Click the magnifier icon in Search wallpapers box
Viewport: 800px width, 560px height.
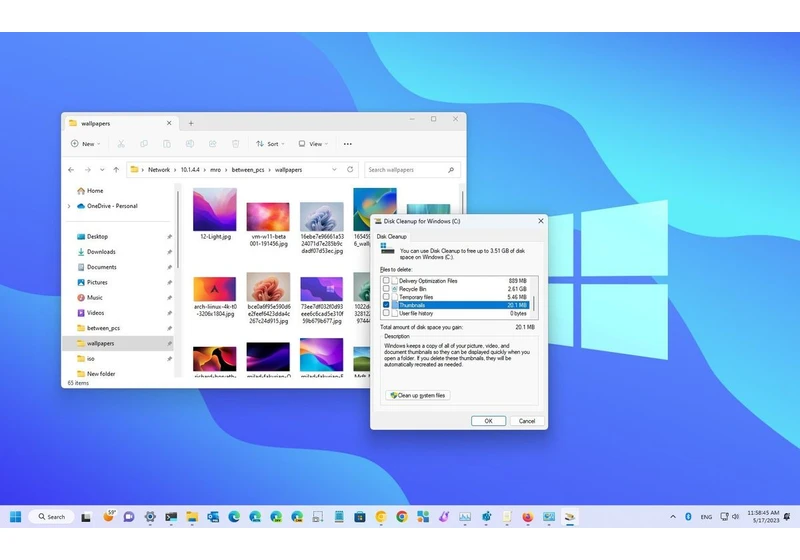451,170
